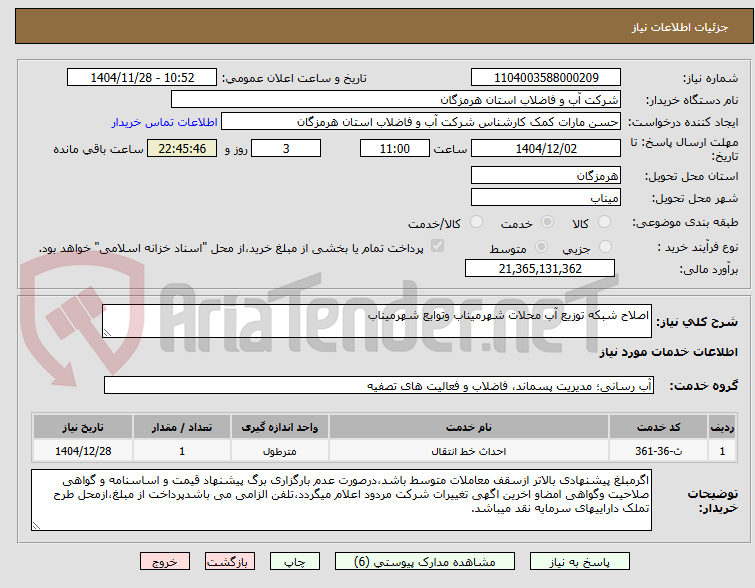Click resize handle of buyer notes textarea

click(x=36, y=526)
